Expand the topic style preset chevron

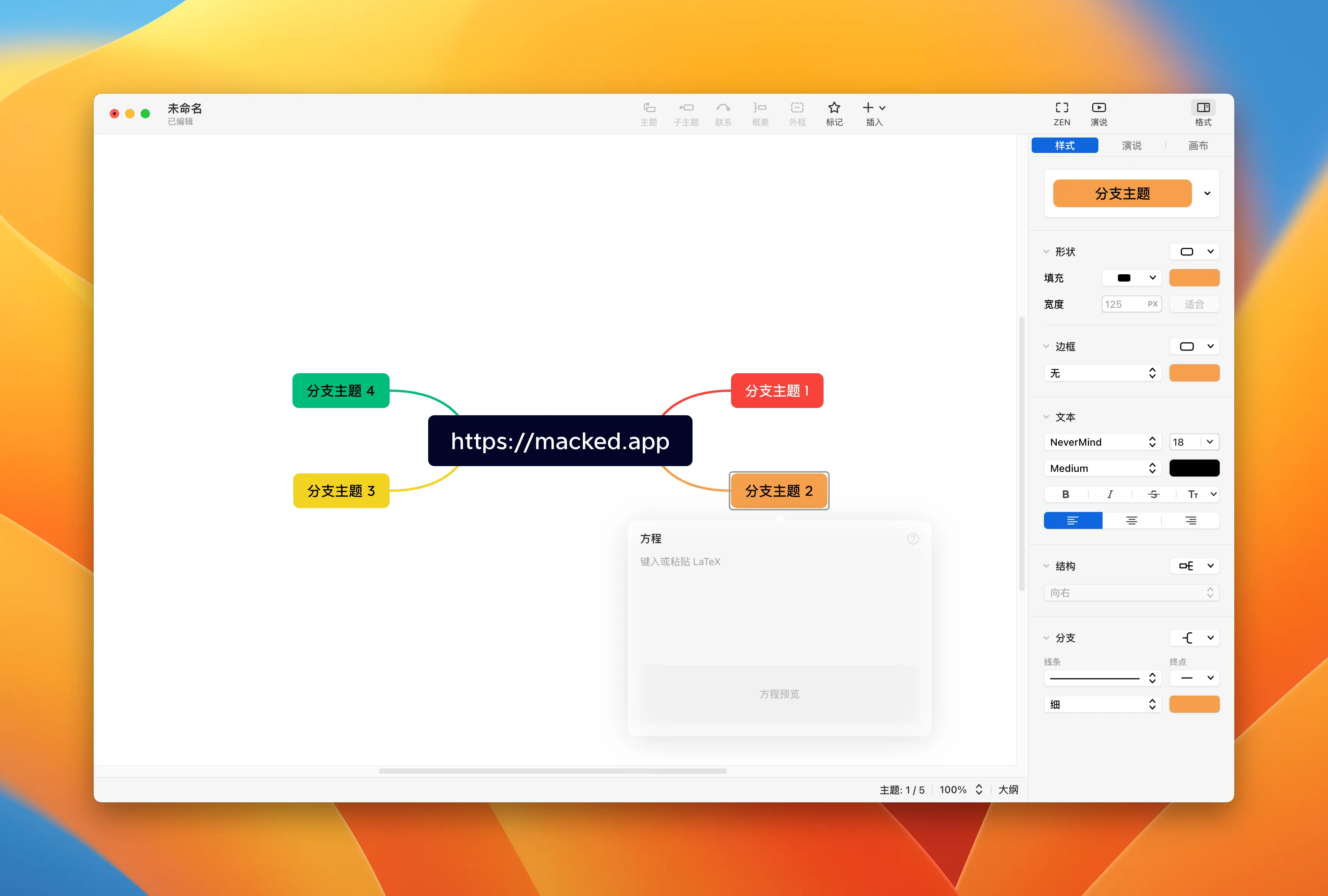click(x=1207, y=194)
